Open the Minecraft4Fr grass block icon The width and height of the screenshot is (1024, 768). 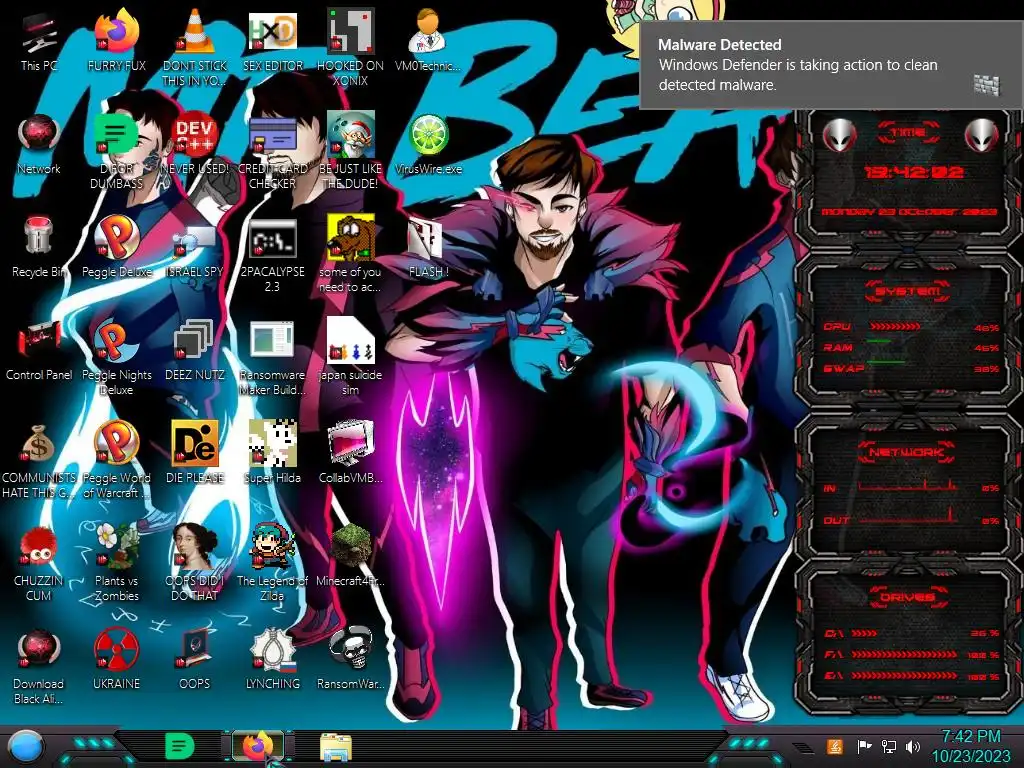(x=350, y=555)
